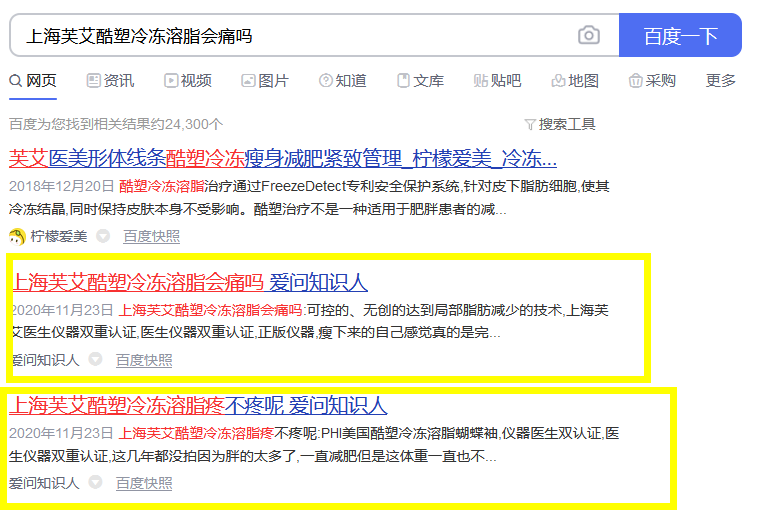Screen dimensions: 759x516
Task: Open result 上海芙艾酷塑冷冻溶脂疼不疼呢 爱问知识人
Action: (198, 405)
